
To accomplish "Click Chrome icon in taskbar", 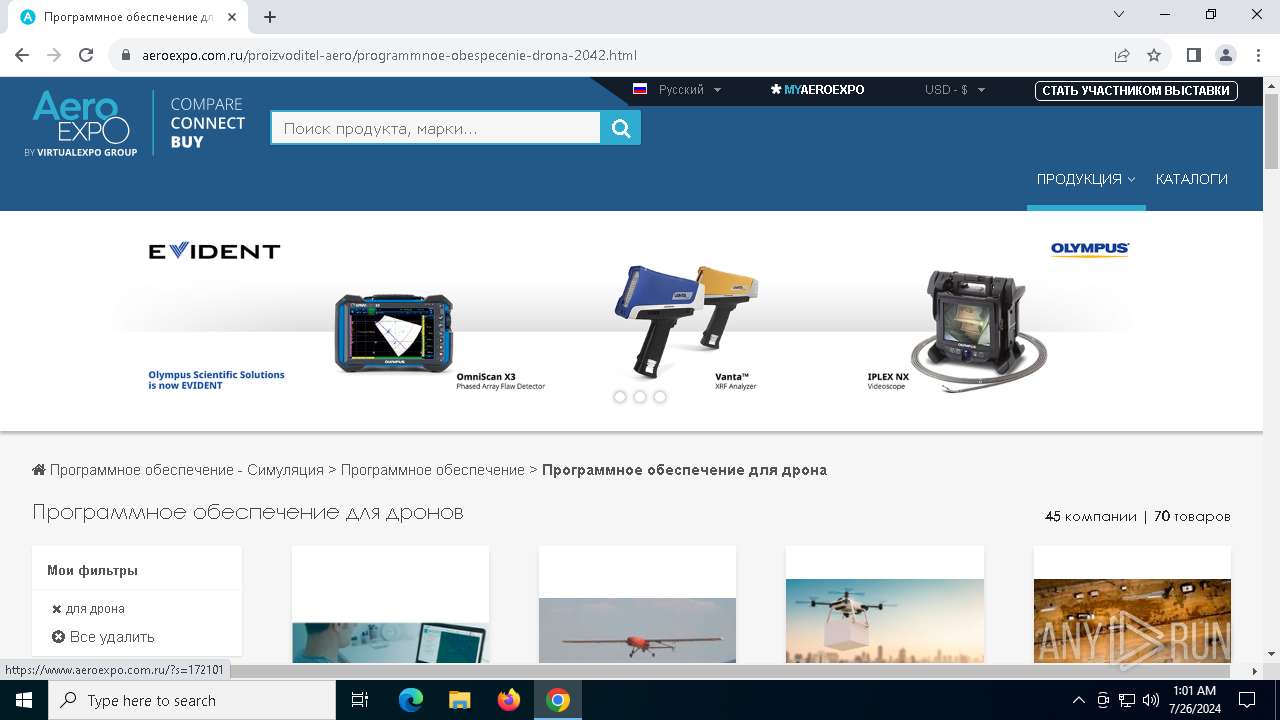I will point(558,700).
